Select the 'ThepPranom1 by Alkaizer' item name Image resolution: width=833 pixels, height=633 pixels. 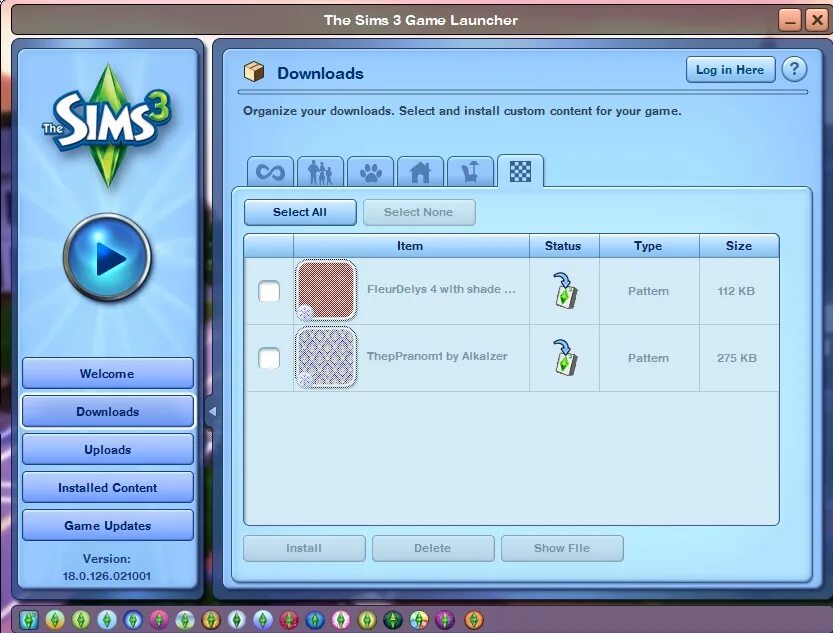[x=437, y=356]
